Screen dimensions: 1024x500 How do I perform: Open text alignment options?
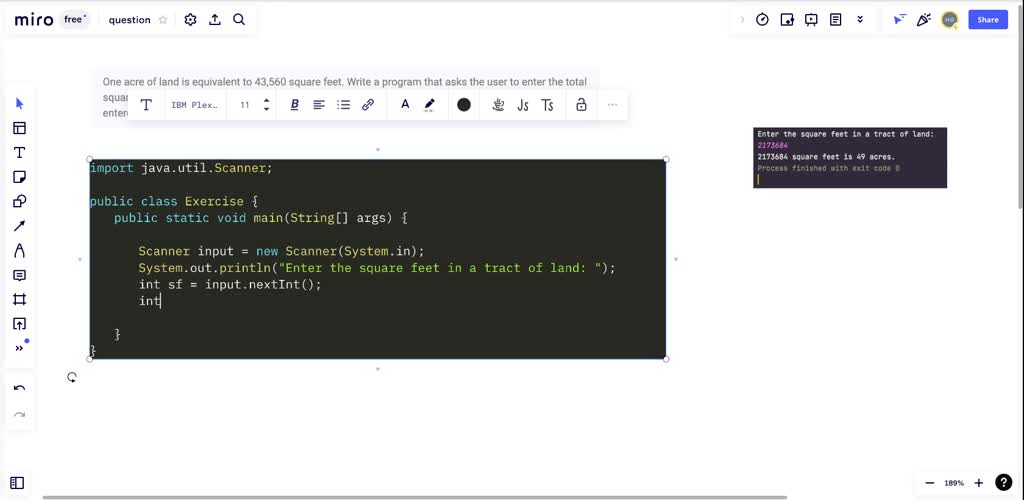click(319, 105)
